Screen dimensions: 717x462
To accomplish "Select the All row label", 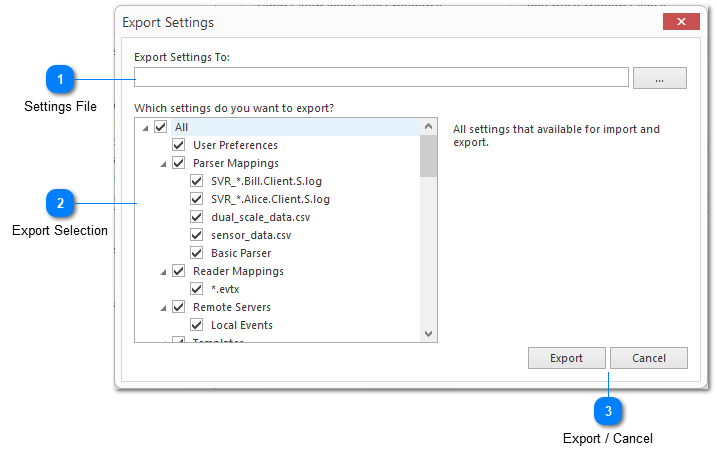I will (181, 127).
